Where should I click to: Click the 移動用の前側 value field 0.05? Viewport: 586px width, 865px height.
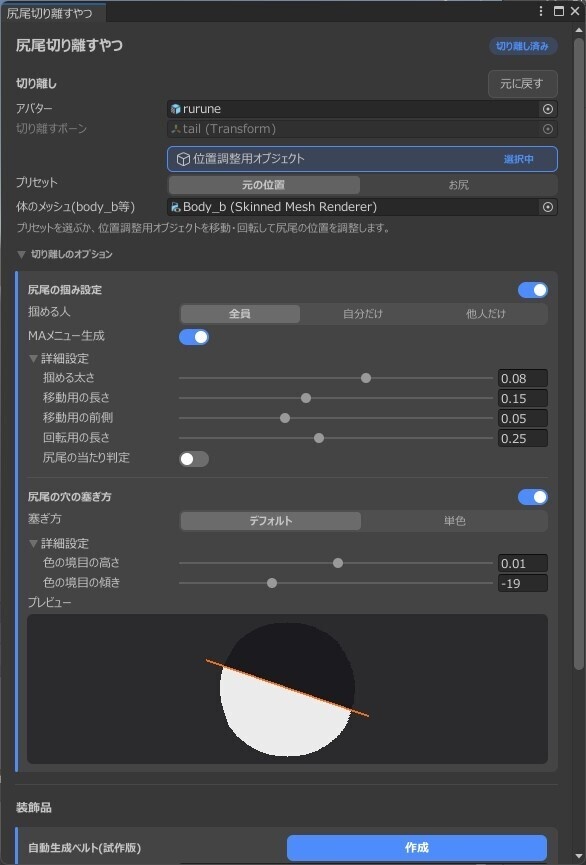(523, 418)
